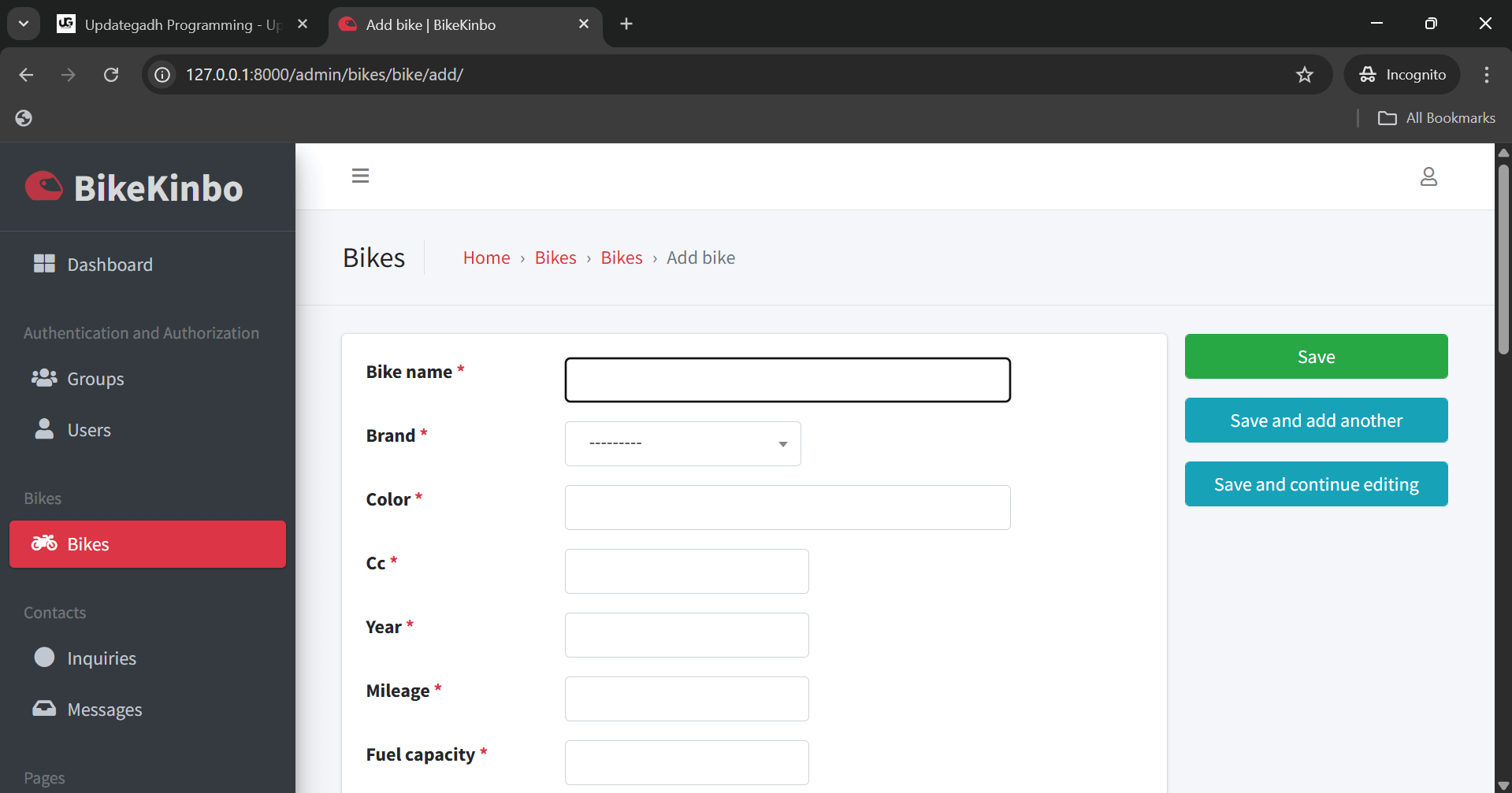Click the Users person icon
1512x793 pixels.
pos(44,429)
